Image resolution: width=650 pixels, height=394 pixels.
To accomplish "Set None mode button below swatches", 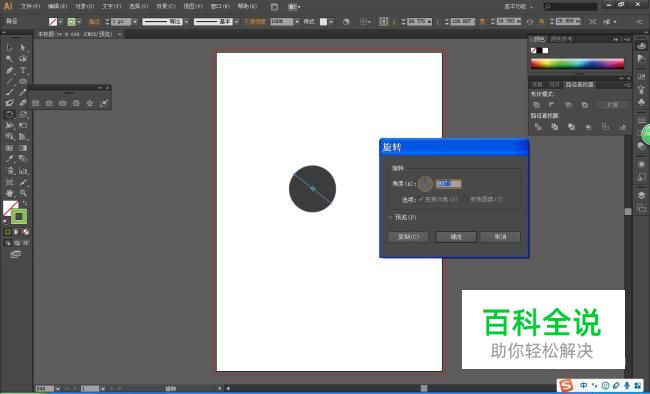I will (x=26, y=232).
